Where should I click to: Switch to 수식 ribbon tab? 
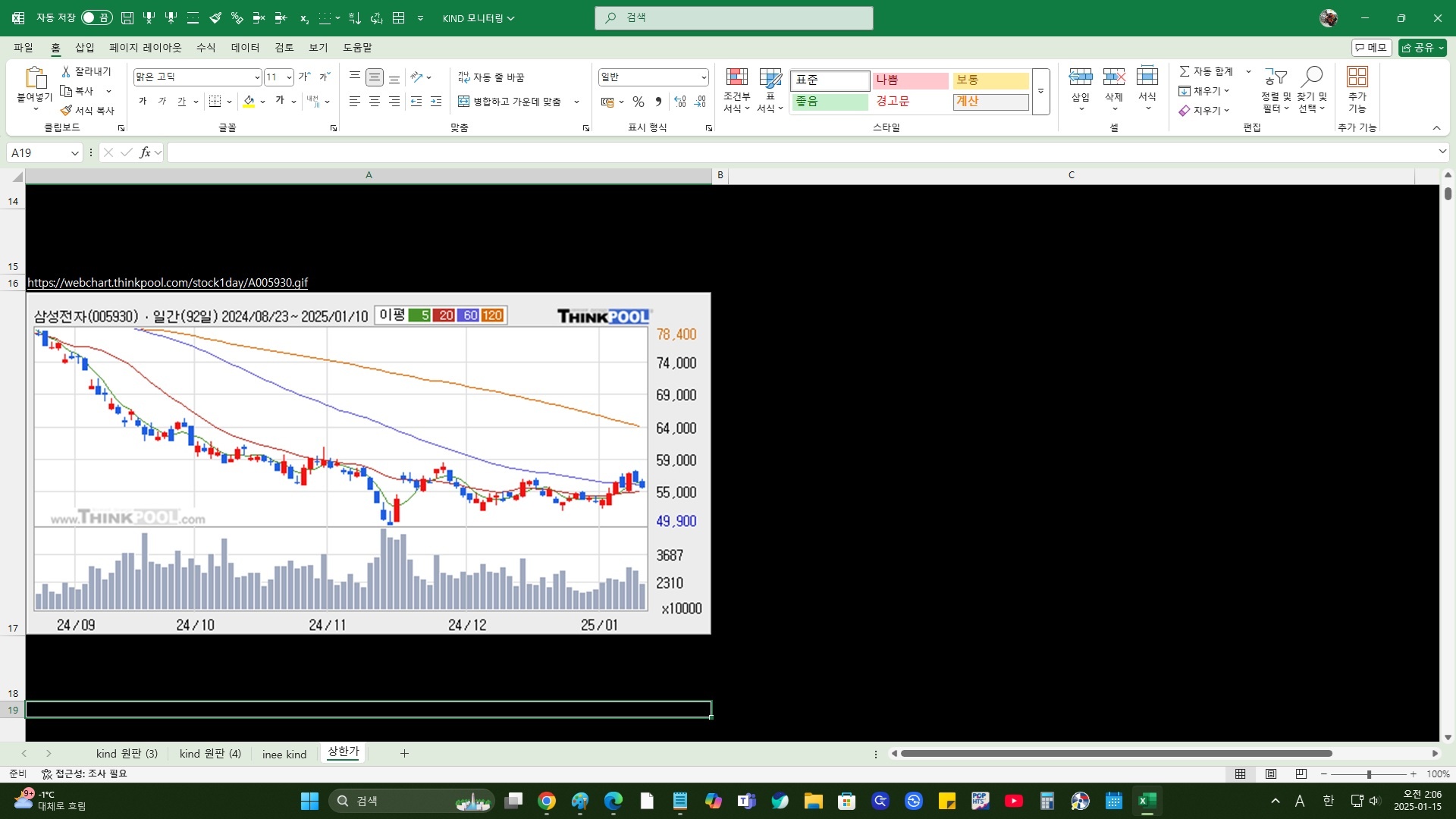click(x=206, y=48)
